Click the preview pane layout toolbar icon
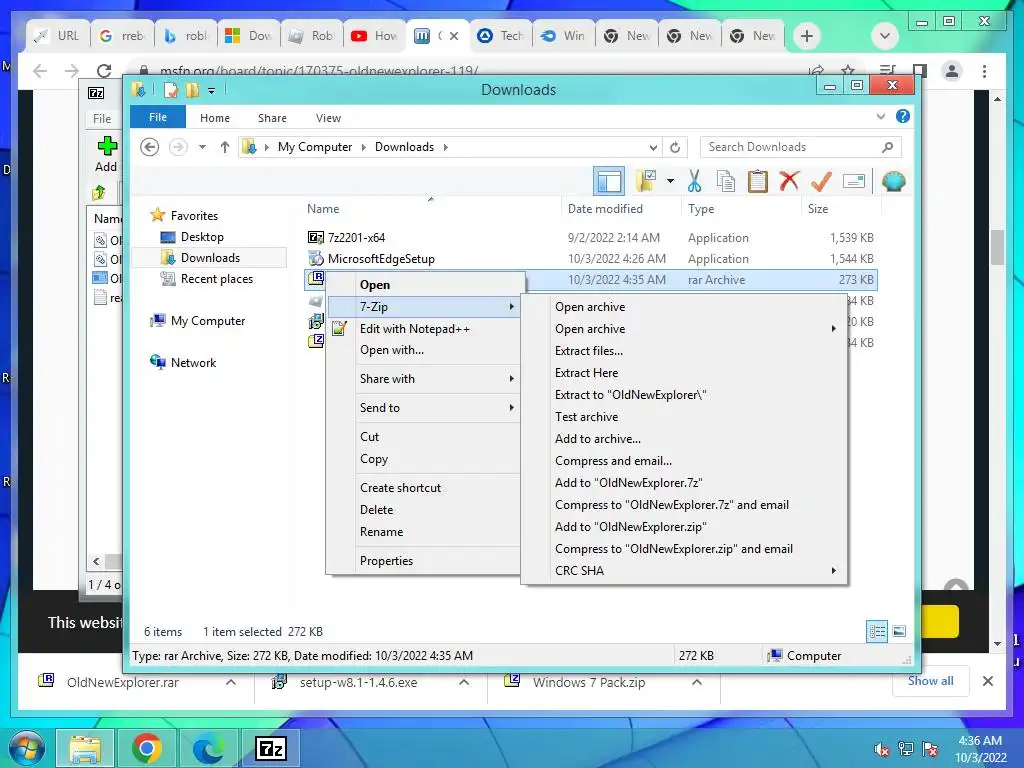The height and width of the screenshot is (768, 1024). tap(609, 181)
